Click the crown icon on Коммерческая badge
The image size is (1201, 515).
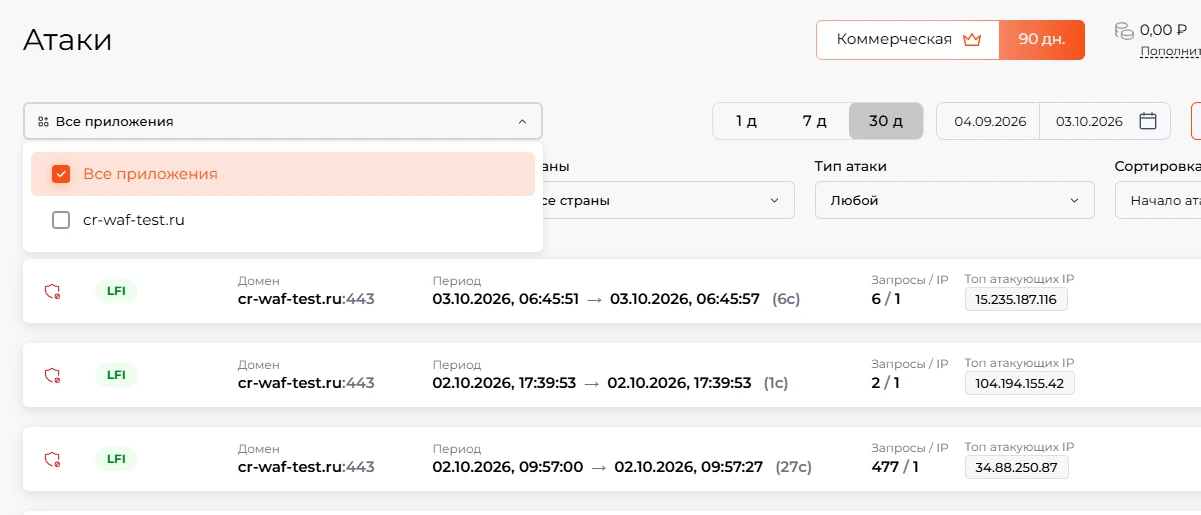972,40
